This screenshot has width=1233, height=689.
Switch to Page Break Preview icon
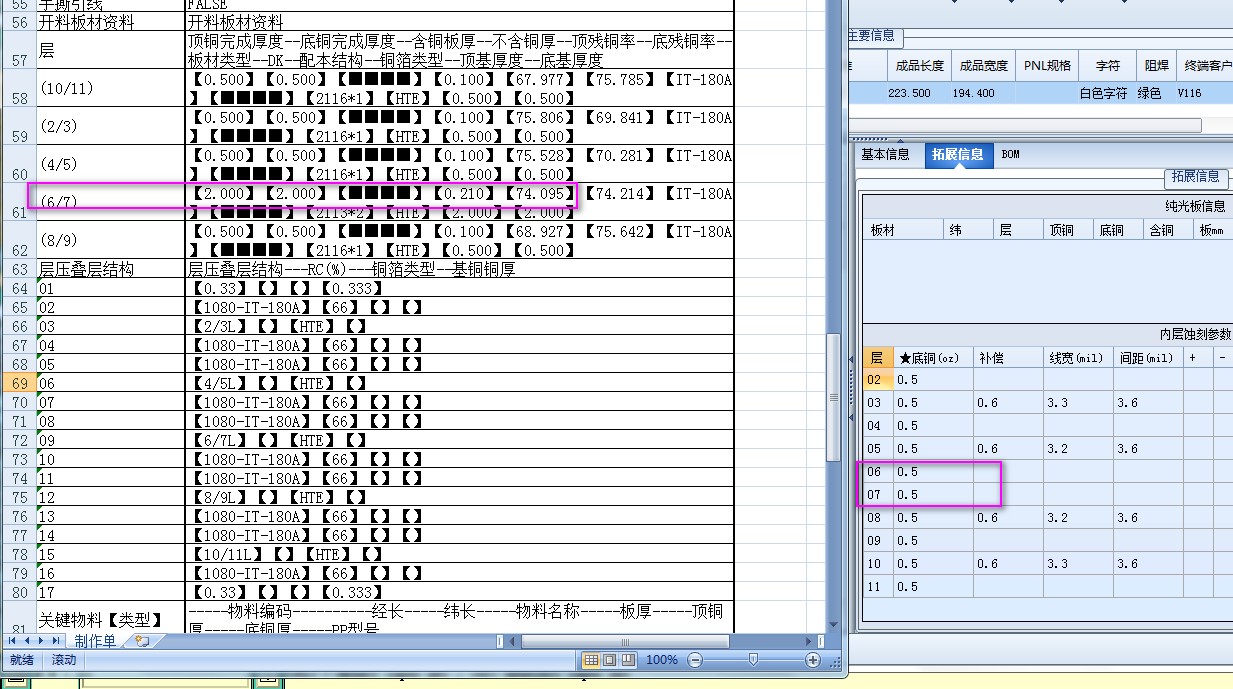(x=628, y=660)
